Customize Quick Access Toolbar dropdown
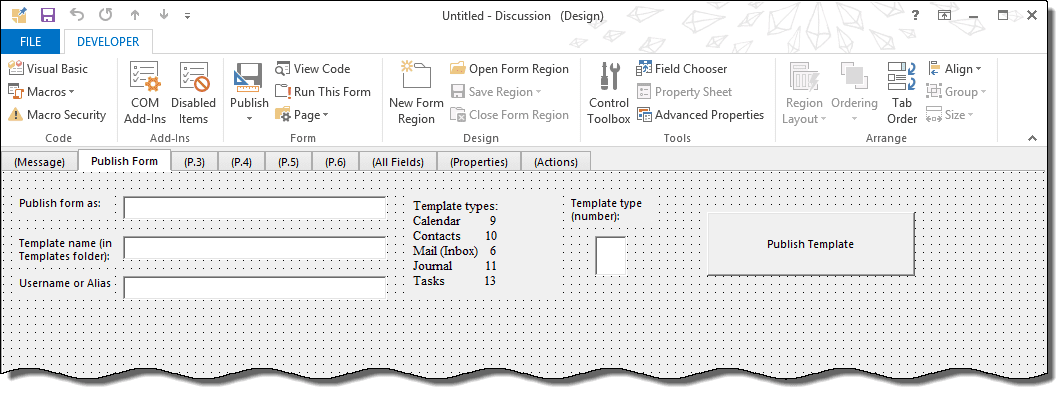The height and width of the screenshot is (395, 1063). tap(188, 16)
